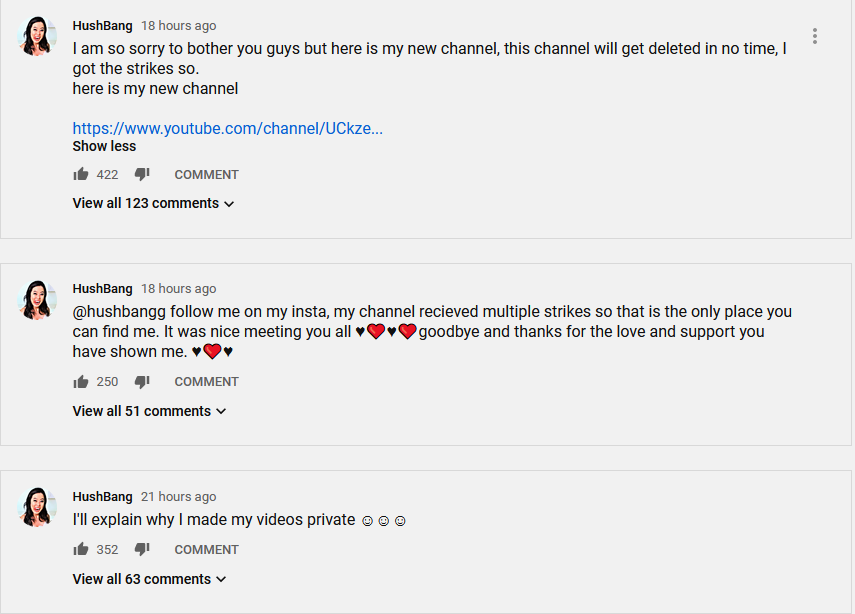This screenshot has width=855, height=614.
Task: Expand View all 123 comments
Action: (153, 203)
